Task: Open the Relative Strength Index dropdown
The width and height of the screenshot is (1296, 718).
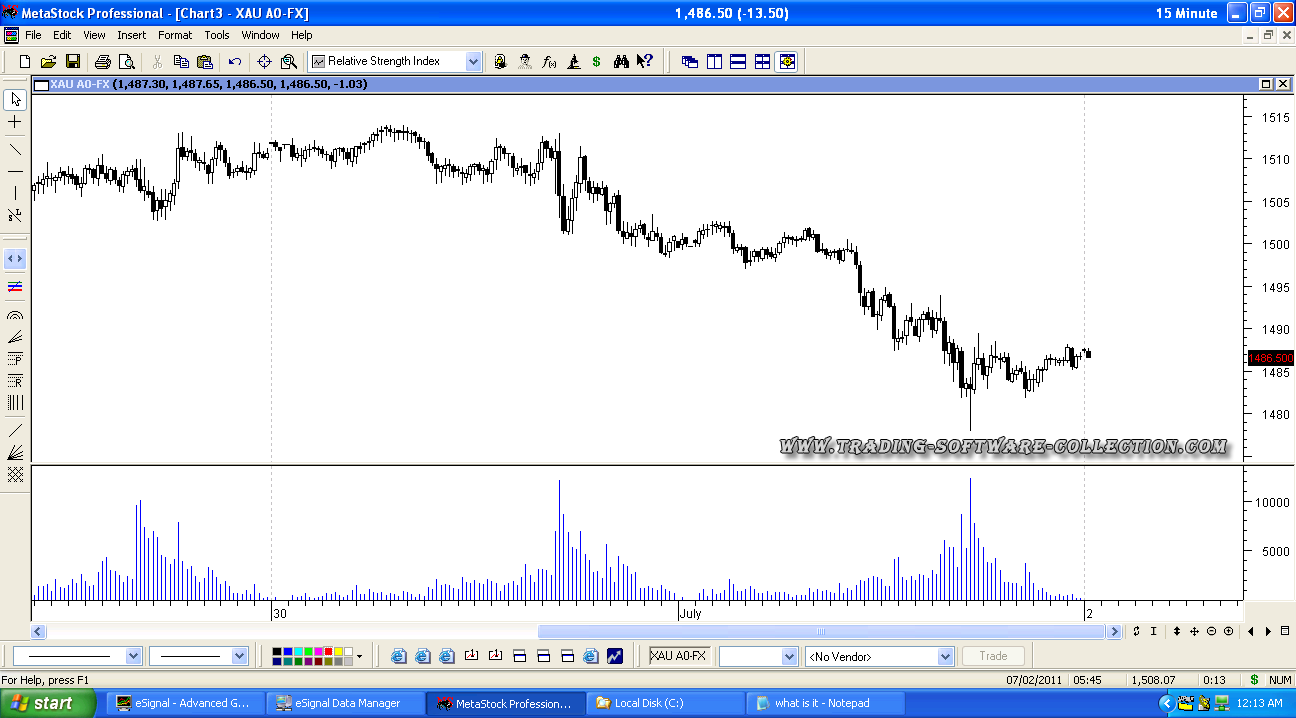Action: pyautogui.click(x=473, y=62)
